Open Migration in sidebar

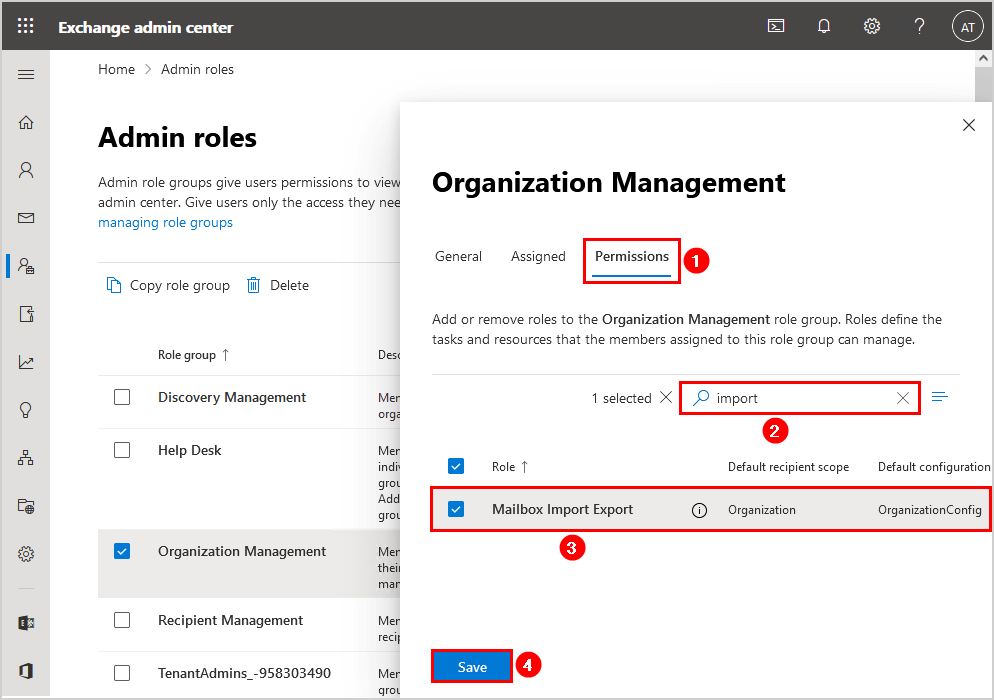(26, 314)
